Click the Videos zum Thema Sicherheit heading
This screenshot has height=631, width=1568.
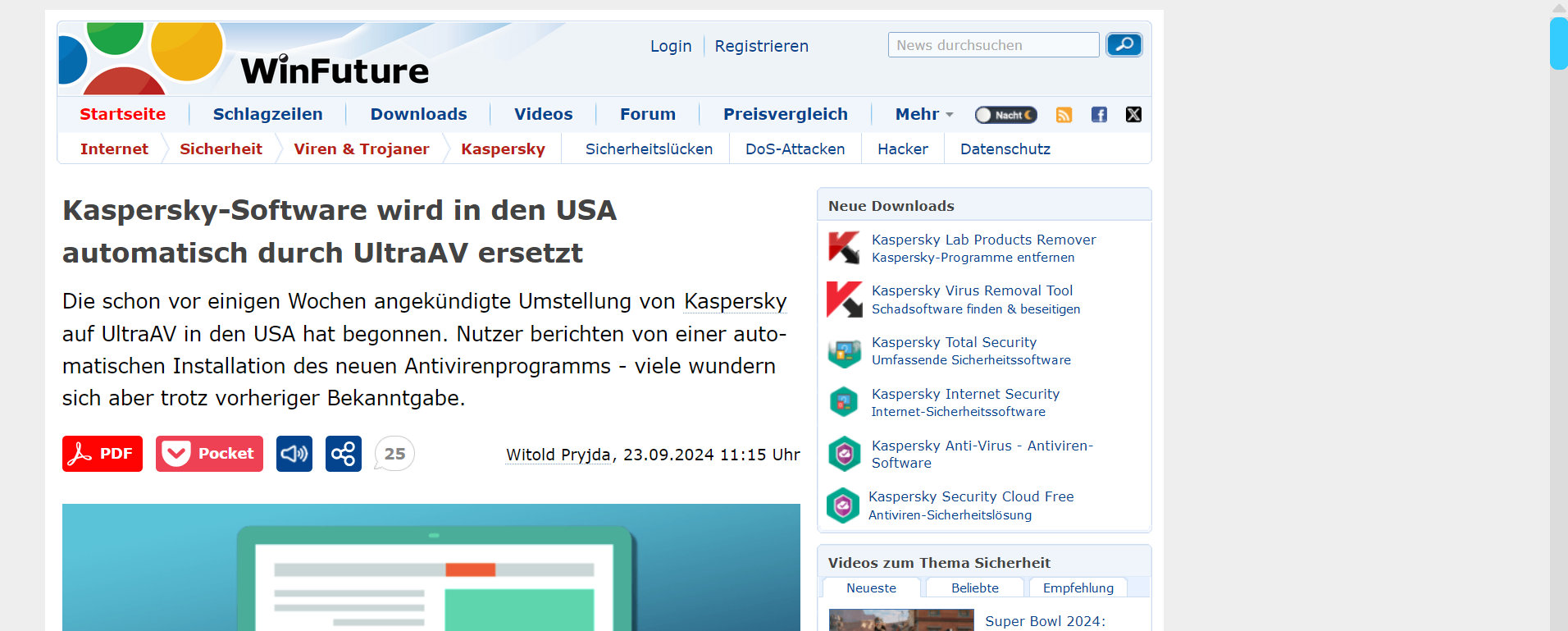[x=939, y=563]
